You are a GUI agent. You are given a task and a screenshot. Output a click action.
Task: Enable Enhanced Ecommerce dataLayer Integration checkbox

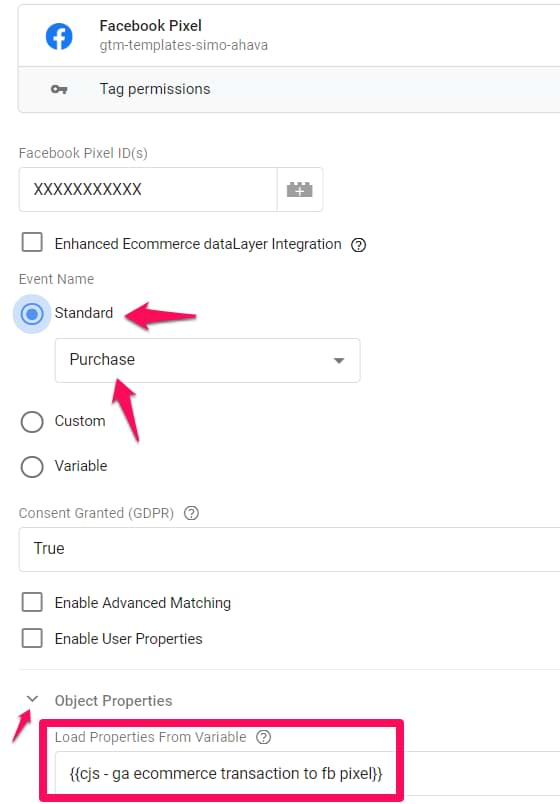pyautogui.click(x=32, y=242)
